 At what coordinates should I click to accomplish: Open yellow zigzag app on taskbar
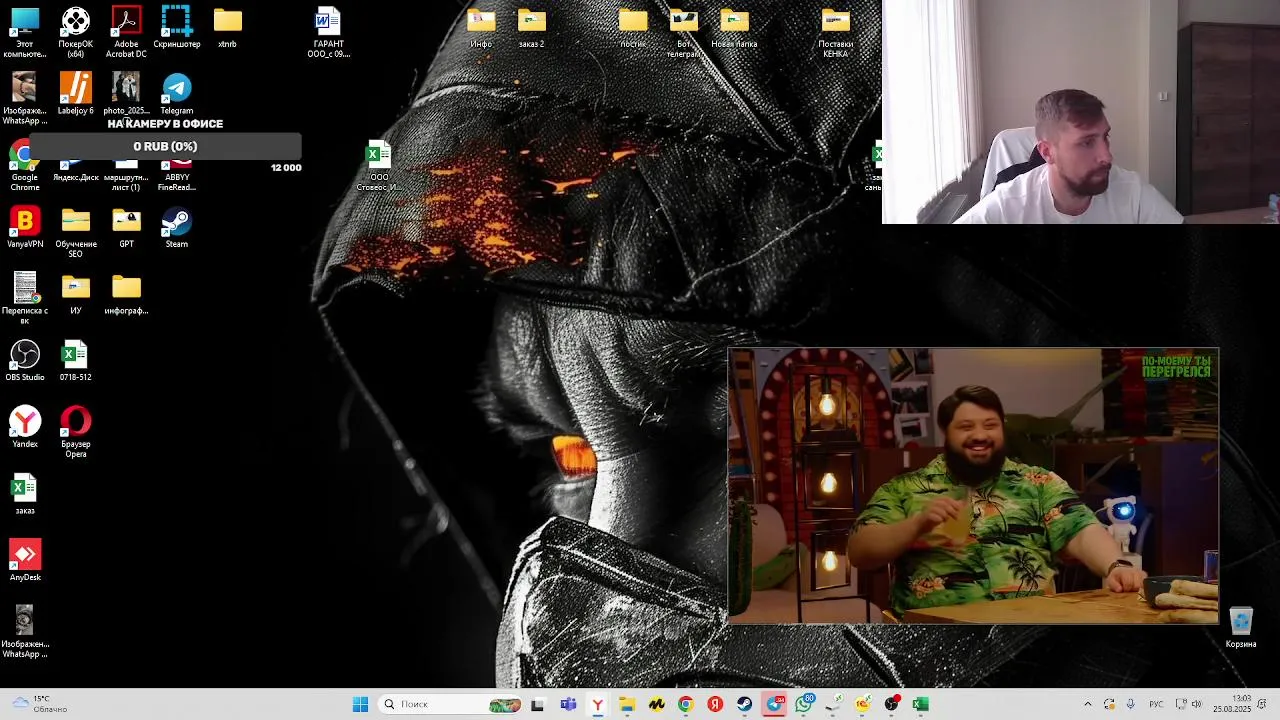point(656,704)
